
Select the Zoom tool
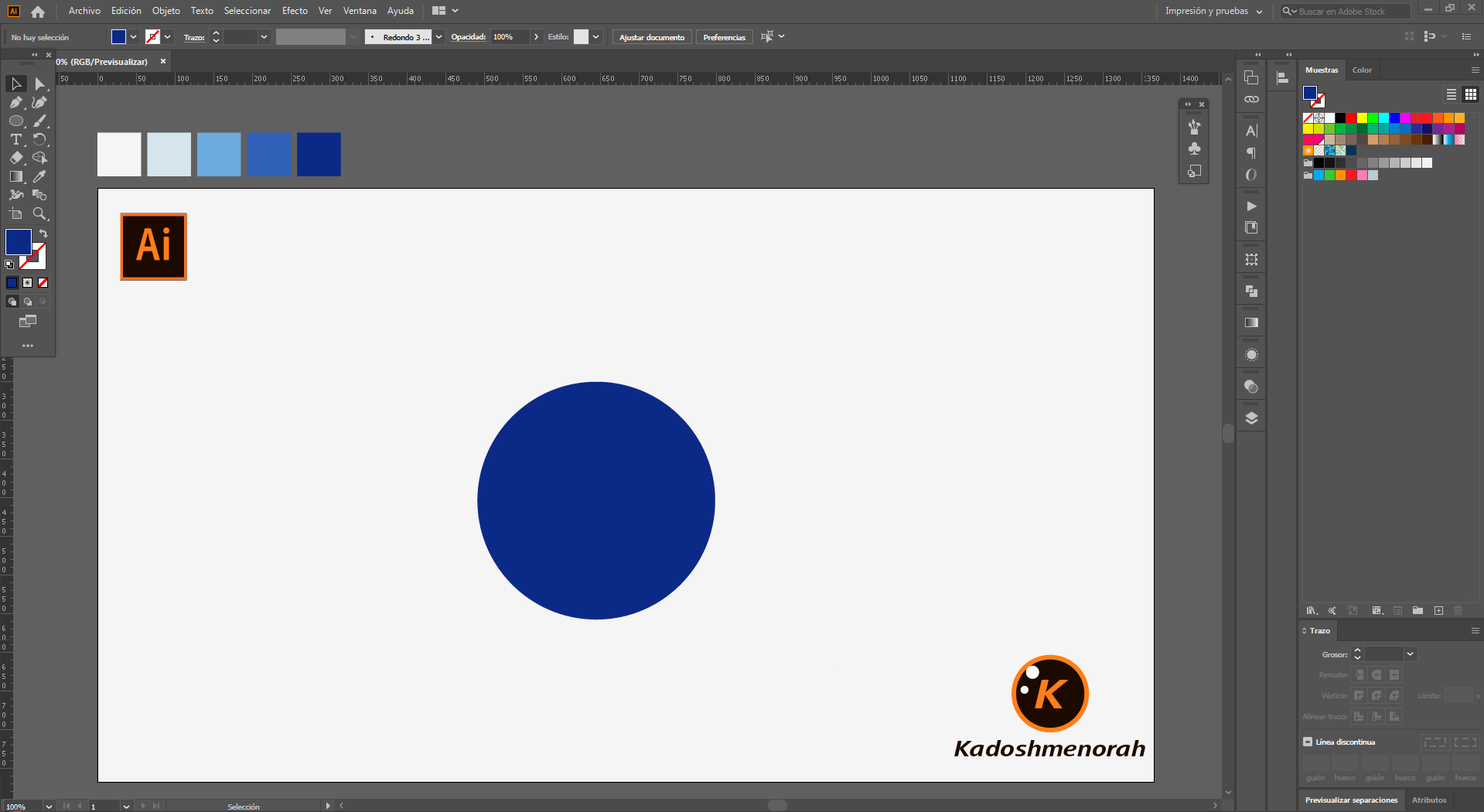[39, 213]
